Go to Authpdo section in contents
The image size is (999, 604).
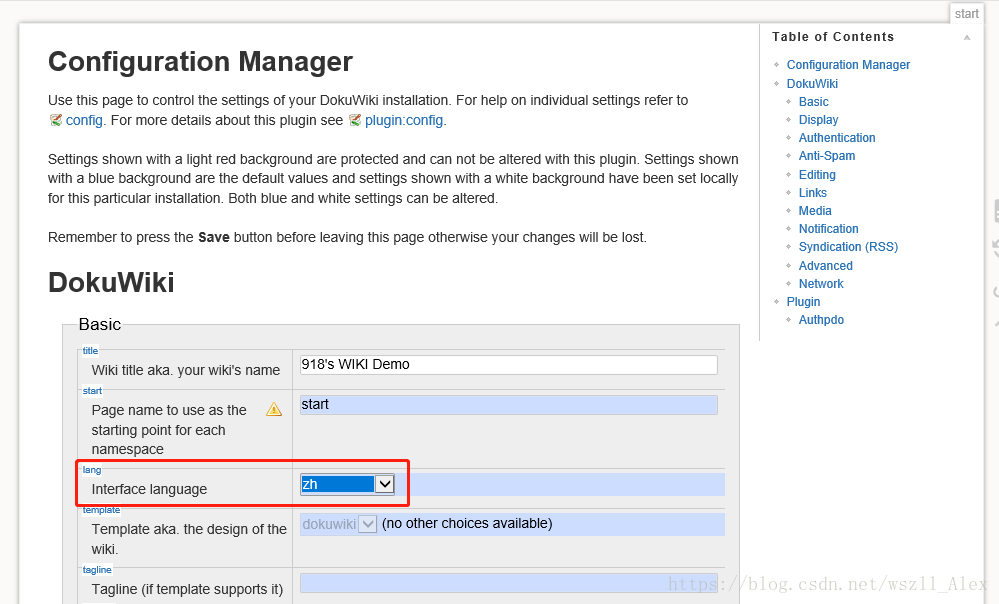pos(821,320)
